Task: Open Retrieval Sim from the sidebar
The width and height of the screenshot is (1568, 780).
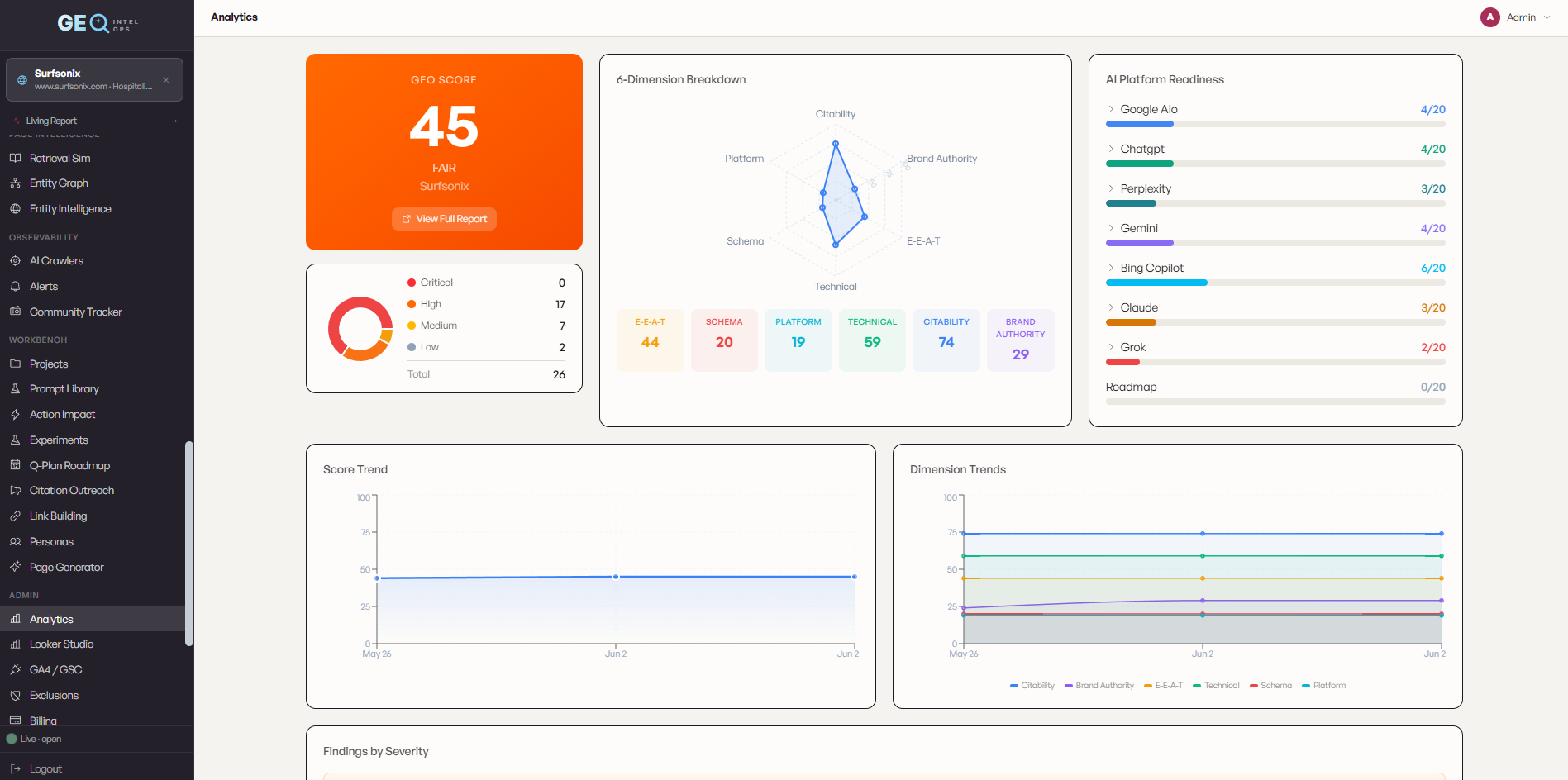Action: tap(93, 158)
